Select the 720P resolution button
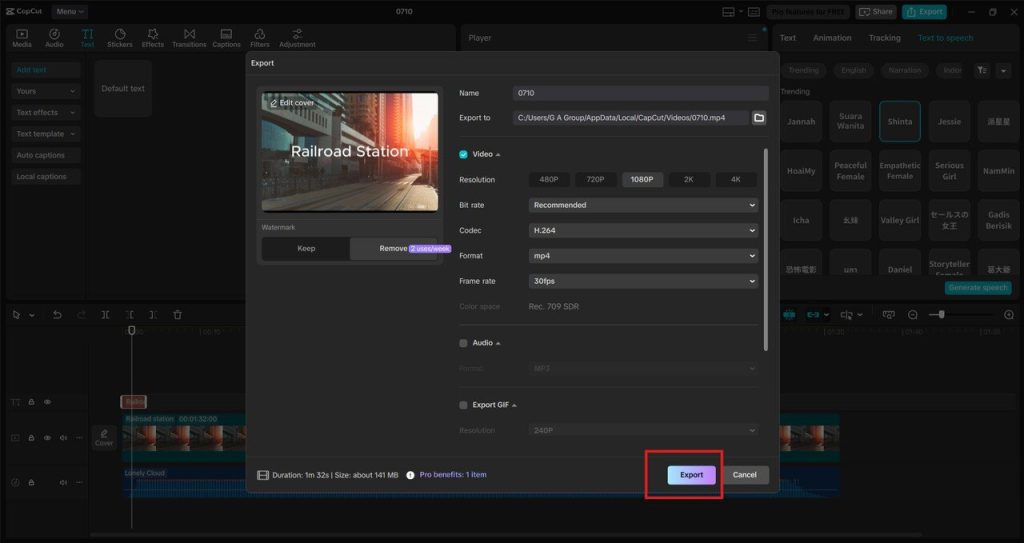The width and height of the screenshot is (1024, 543). point(596,180)
